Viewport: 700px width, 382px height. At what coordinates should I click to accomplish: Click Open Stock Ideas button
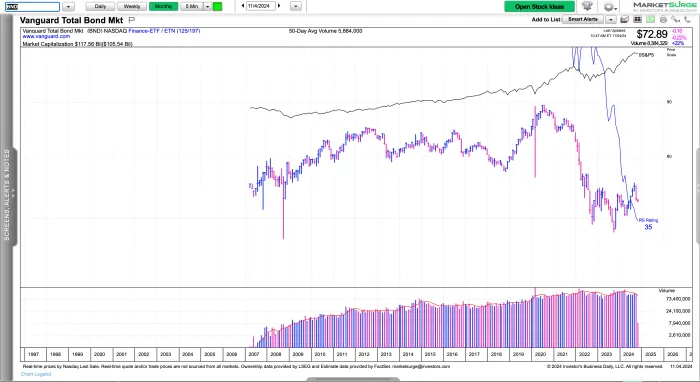(x=539, y=6)
